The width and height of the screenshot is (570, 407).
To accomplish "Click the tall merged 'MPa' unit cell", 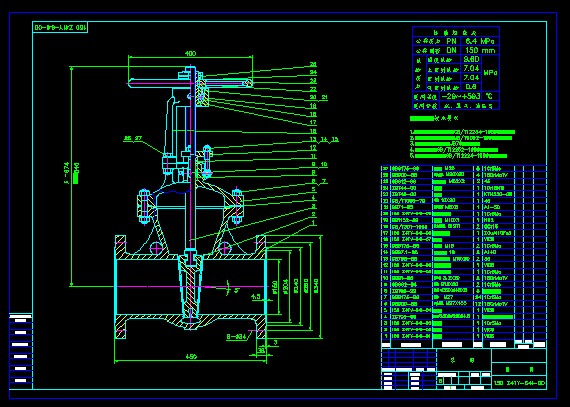I will [x=490, y=73].
